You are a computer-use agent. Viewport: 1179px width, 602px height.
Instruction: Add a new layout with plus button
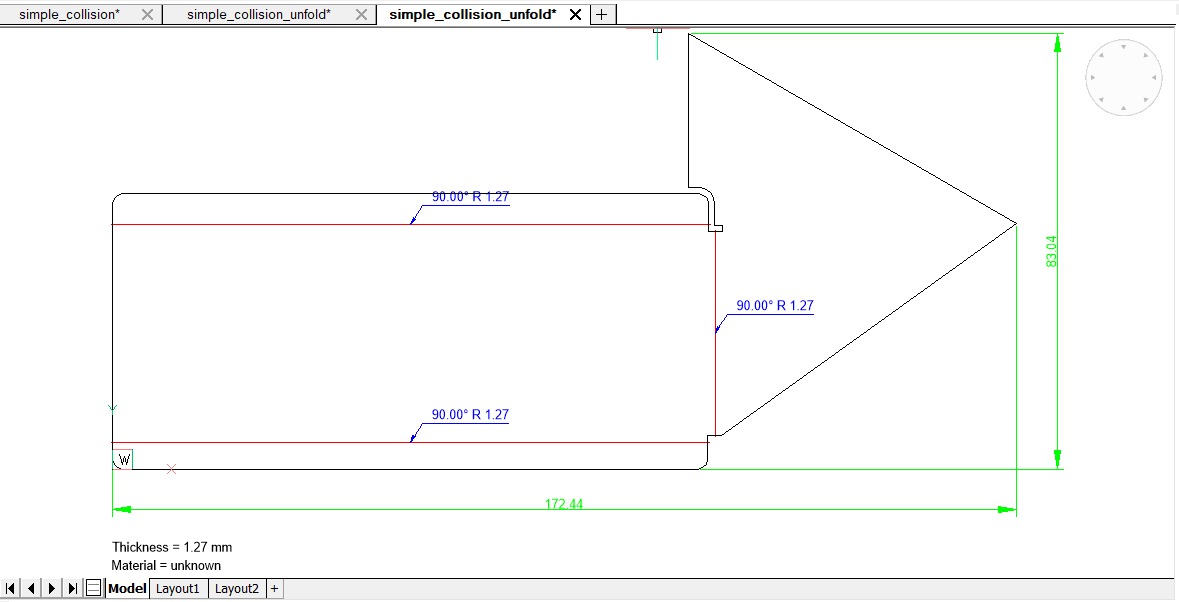(275, 588)
